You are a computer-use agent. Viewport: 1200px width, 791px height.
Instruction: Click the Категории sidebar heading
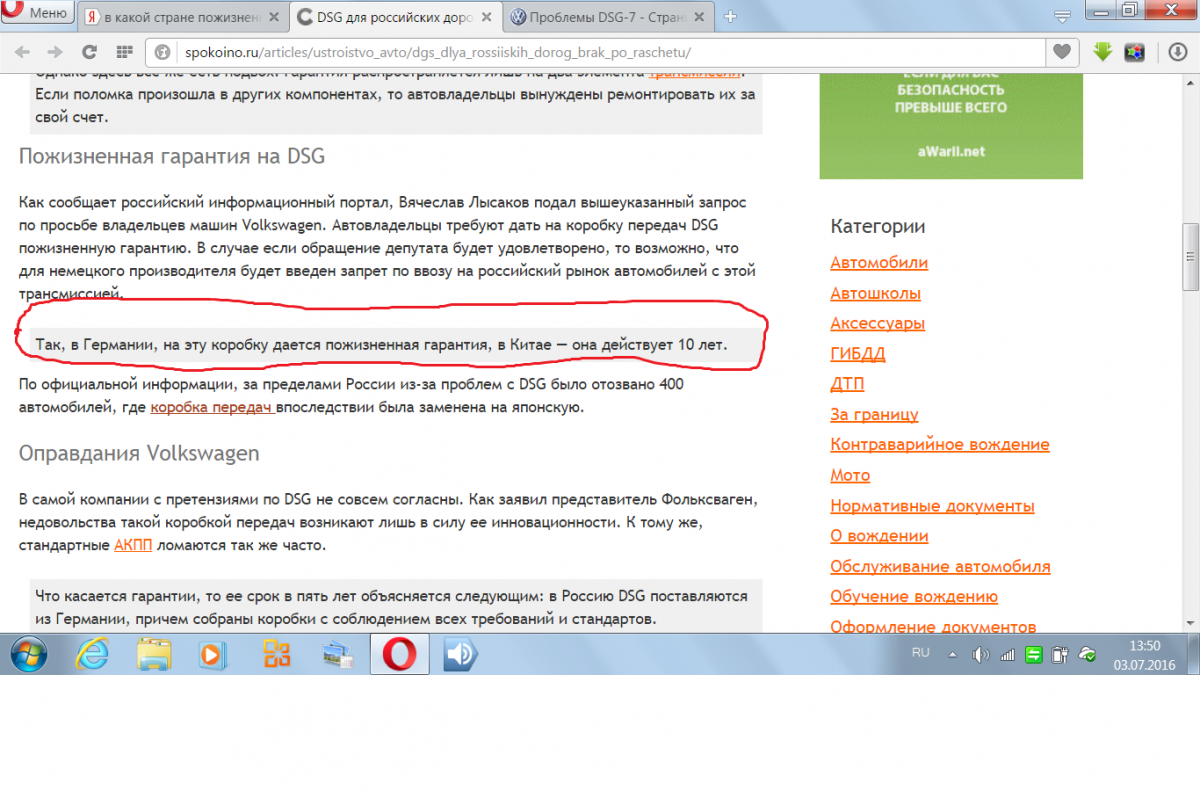pos(877,226)
